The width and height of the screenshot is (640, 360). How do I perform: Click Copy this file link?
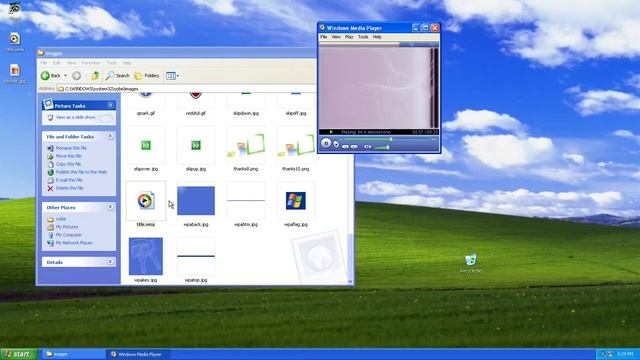click(68, 164)
